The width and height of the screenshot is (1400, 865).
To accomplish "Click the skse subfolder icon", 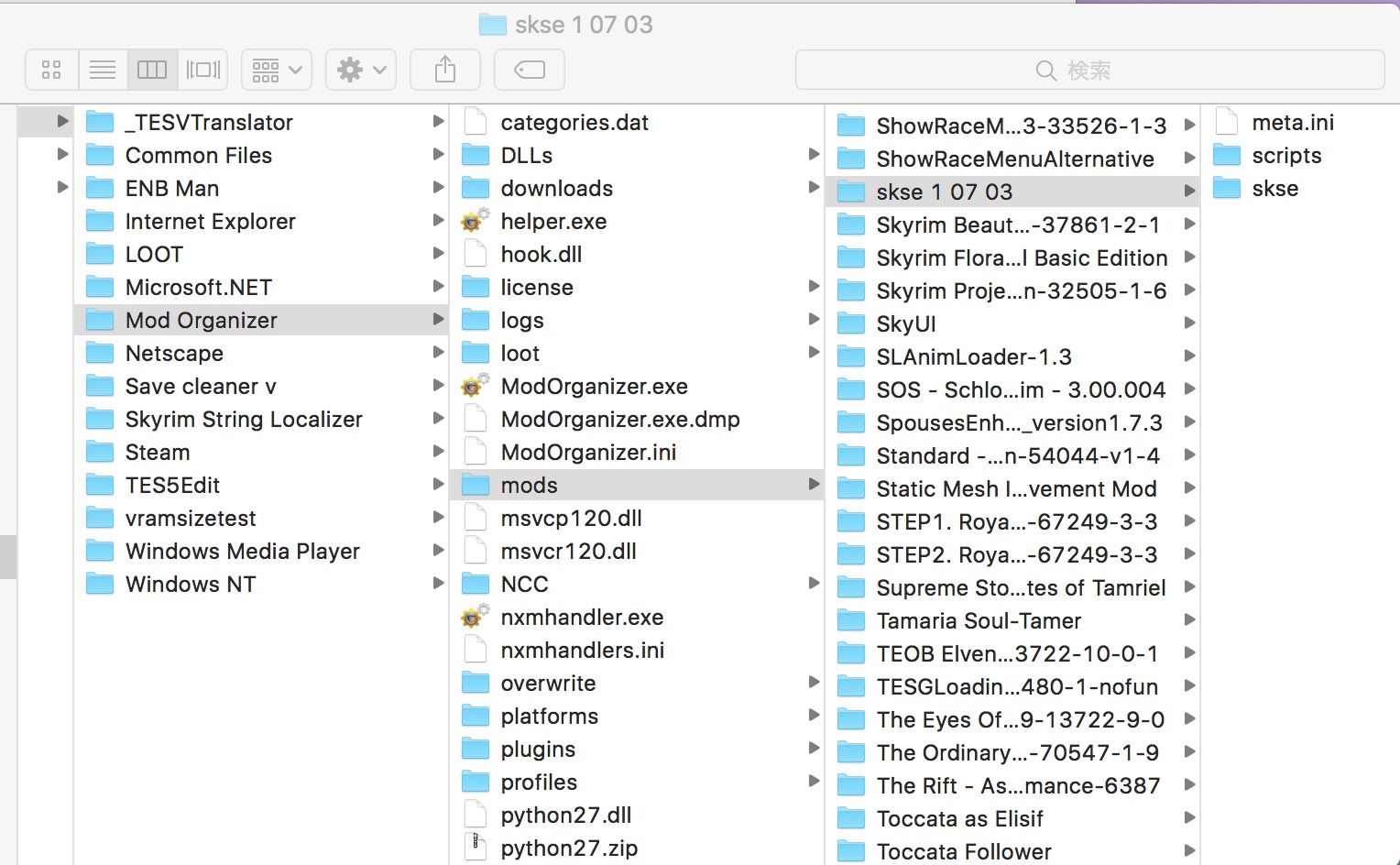I will click(x=1226, y=188).
